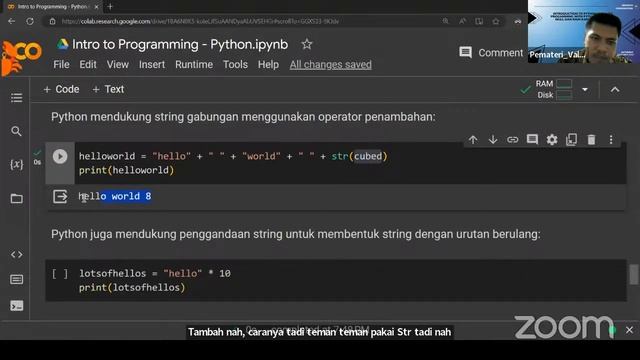Open the Files folder sidebar icon
Image resolution: width=640 pixels, height=360 pixels.
coord(16,199)
